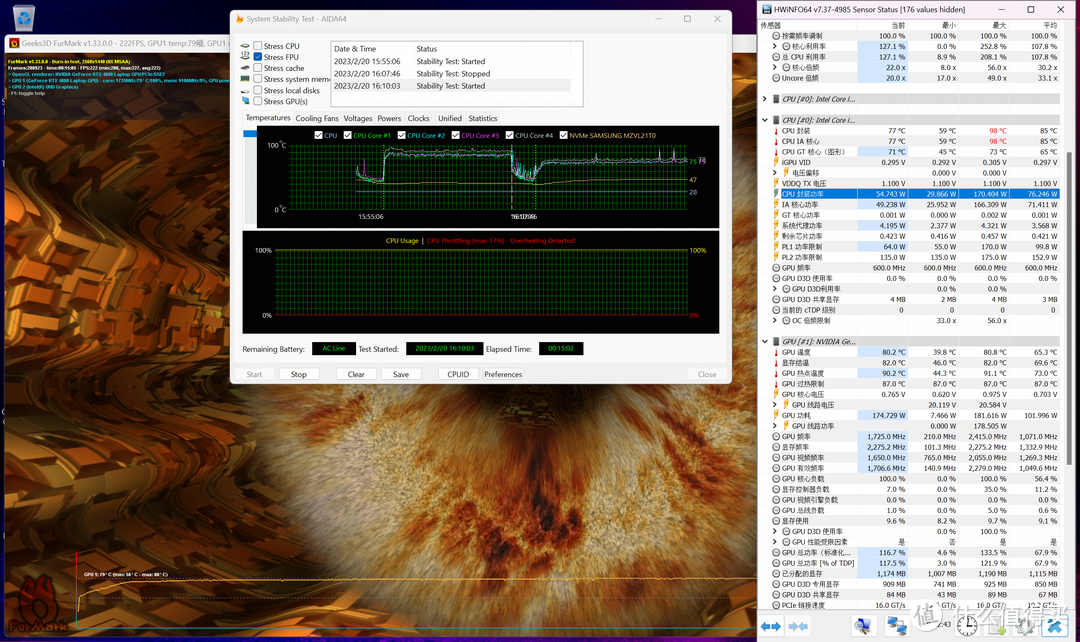This screenshot has width=1080, height=642.
Task: Uncheck the Stress FPU checkbox
Action: tap(258, 56)
